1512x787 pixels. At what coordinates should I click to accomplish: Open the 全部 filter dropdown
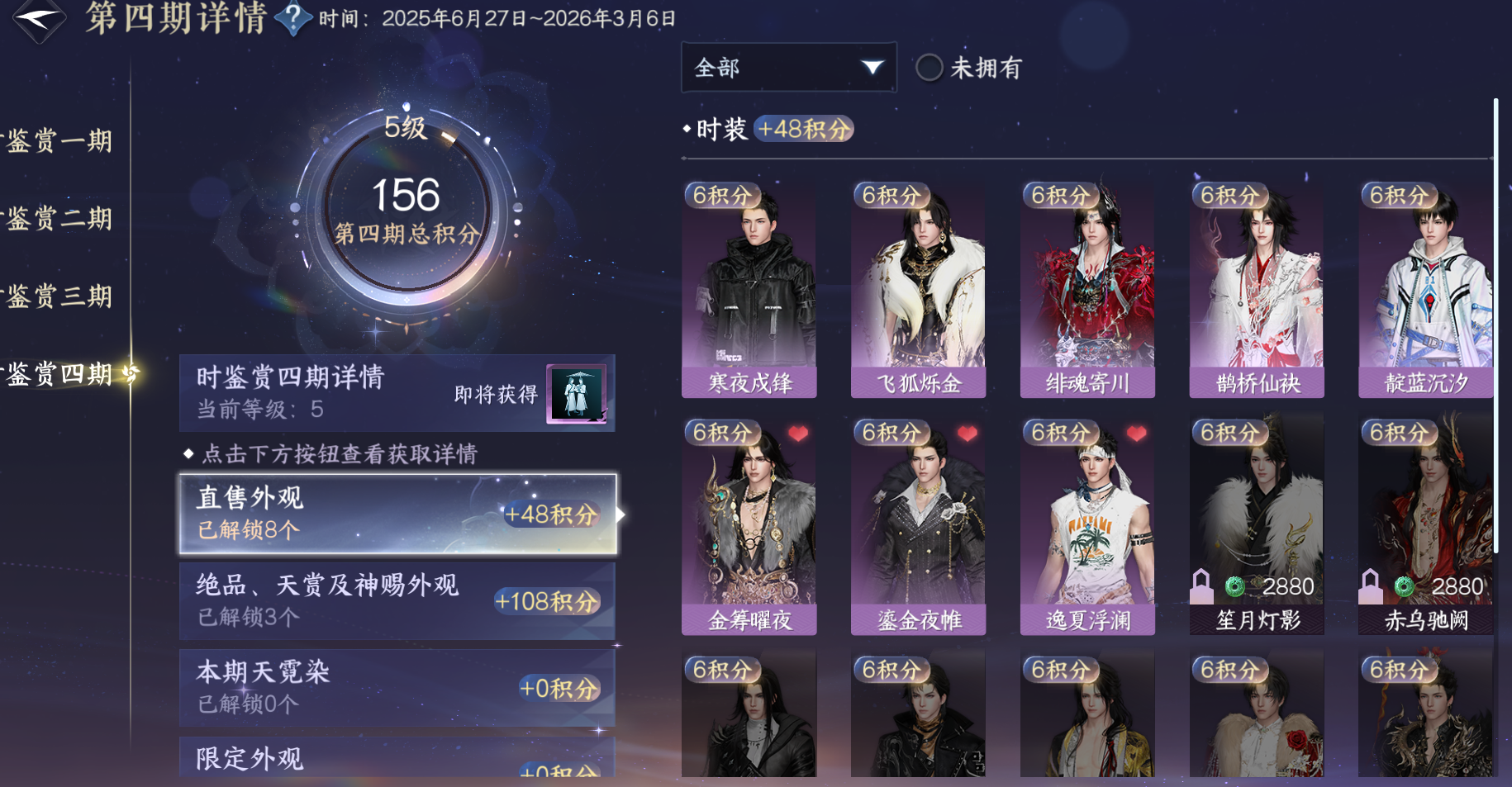(x=788, y=67)
